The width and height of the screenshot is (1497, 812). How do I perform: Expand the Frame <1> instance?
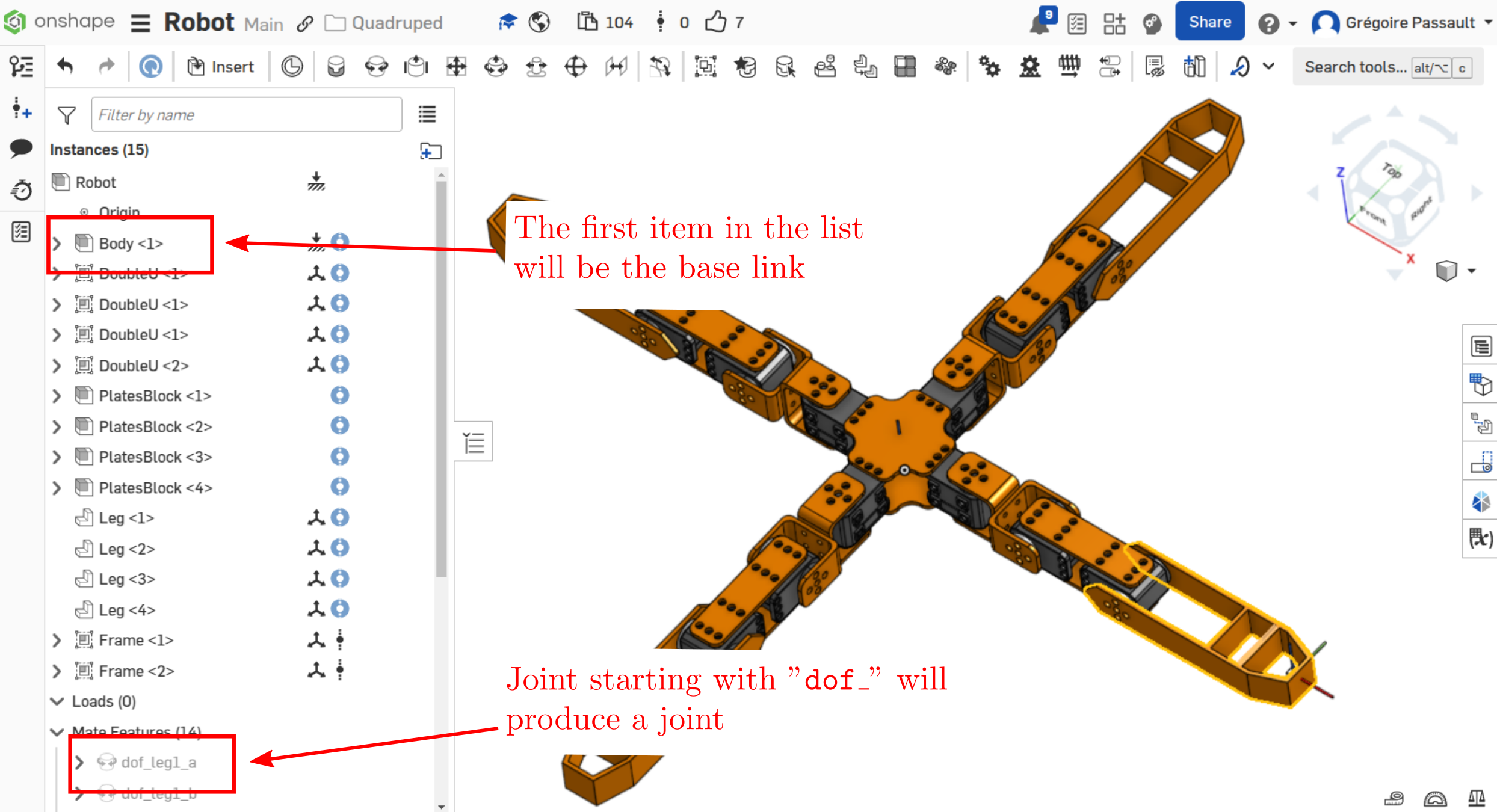[57, 640]
